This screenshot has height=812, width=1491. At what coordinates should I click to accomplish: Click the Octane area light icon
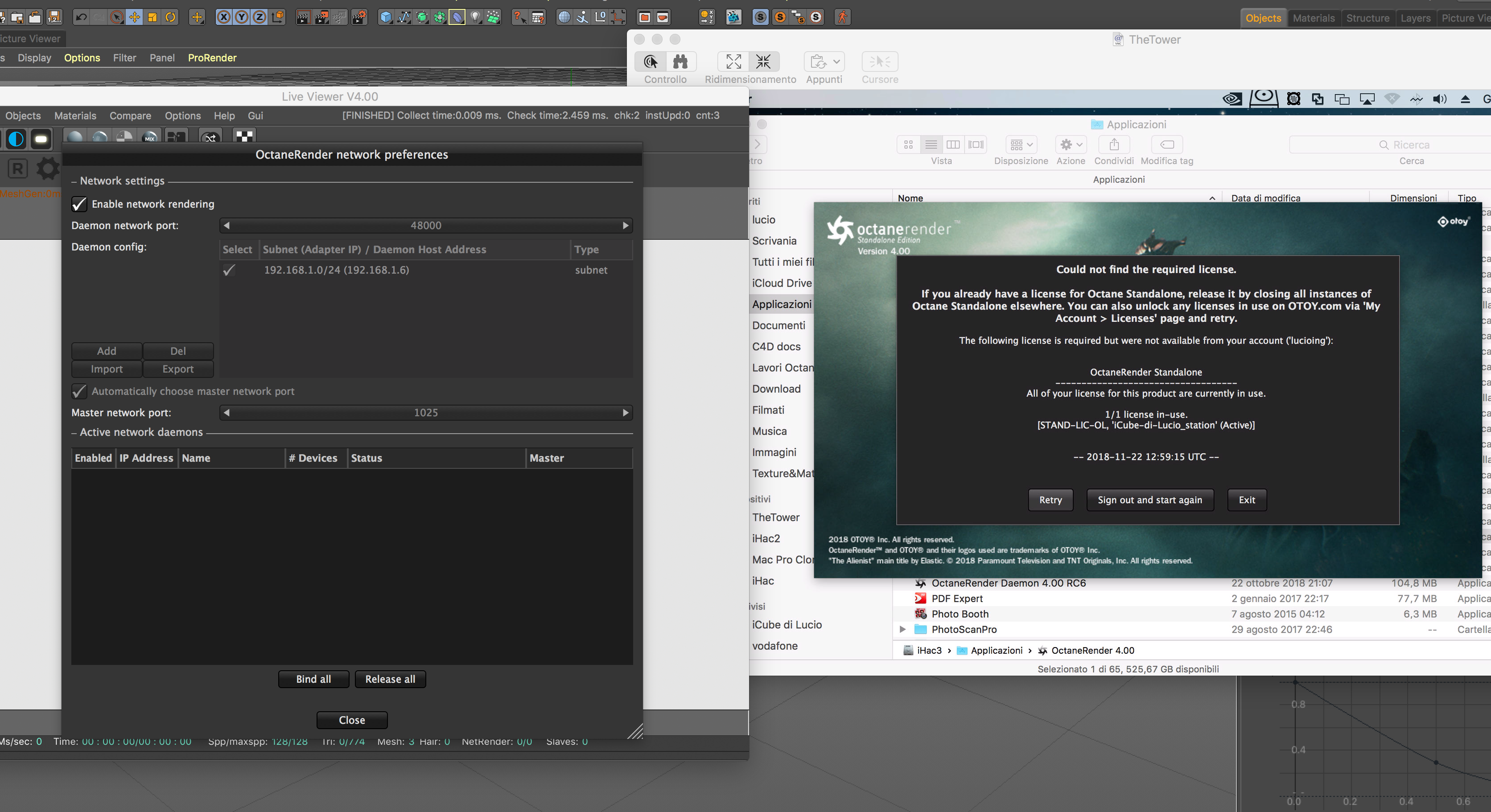(41, 139)
